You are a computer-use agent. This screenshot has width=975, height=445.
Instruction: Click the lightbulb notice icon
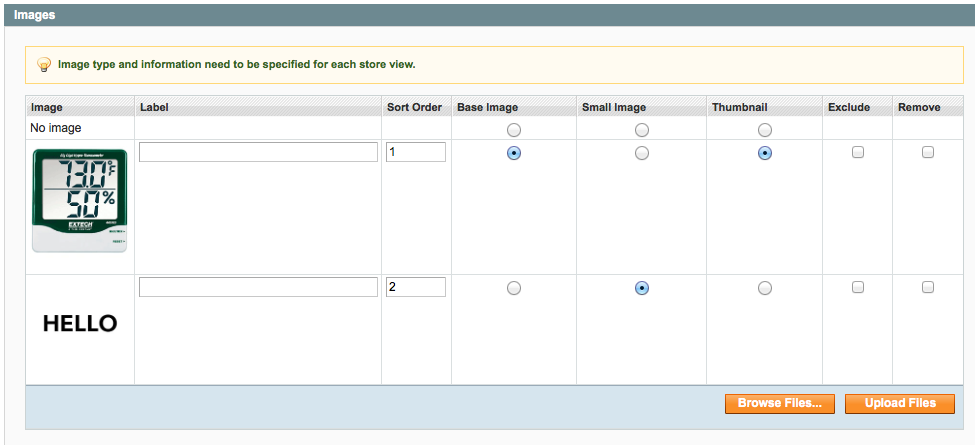click(x=44, y=65)
